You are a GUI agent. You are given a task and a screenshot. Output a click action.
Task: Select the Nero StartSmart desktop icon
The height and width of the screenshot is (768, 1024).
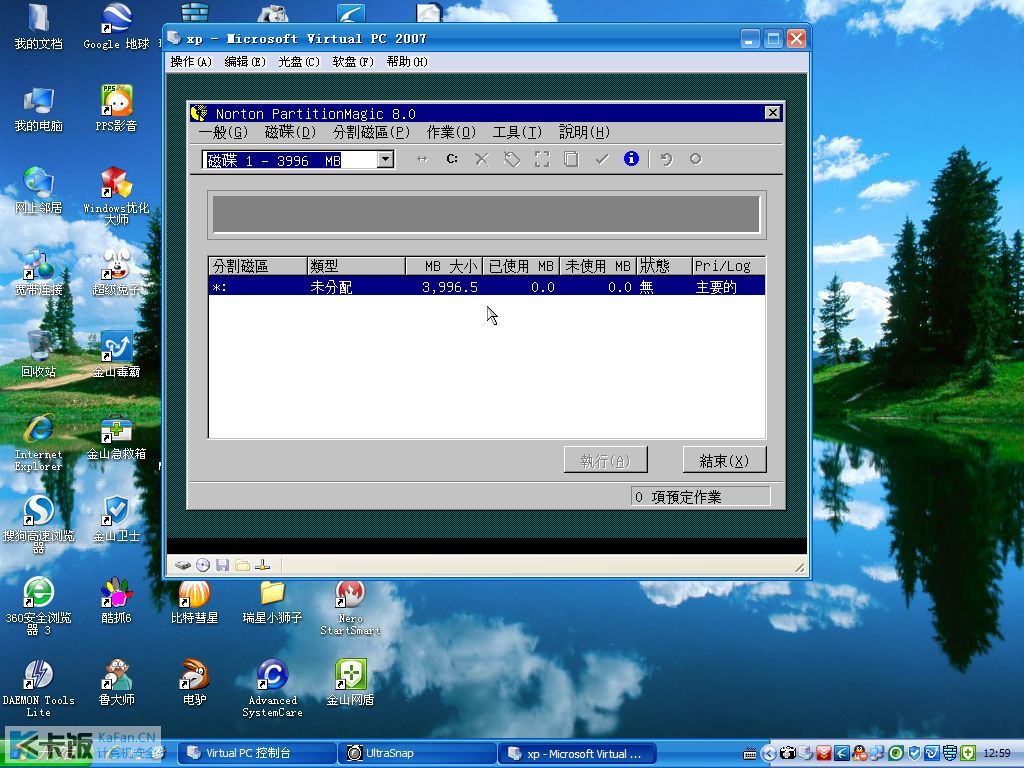coord(350,607)
